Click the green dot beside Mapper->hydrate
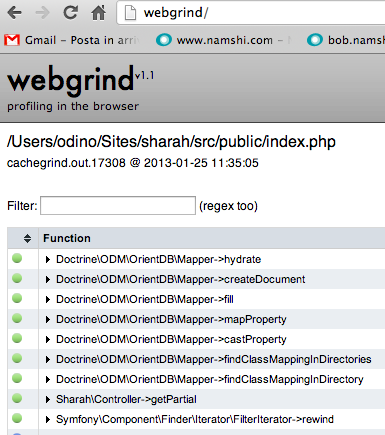 (17, 258)
